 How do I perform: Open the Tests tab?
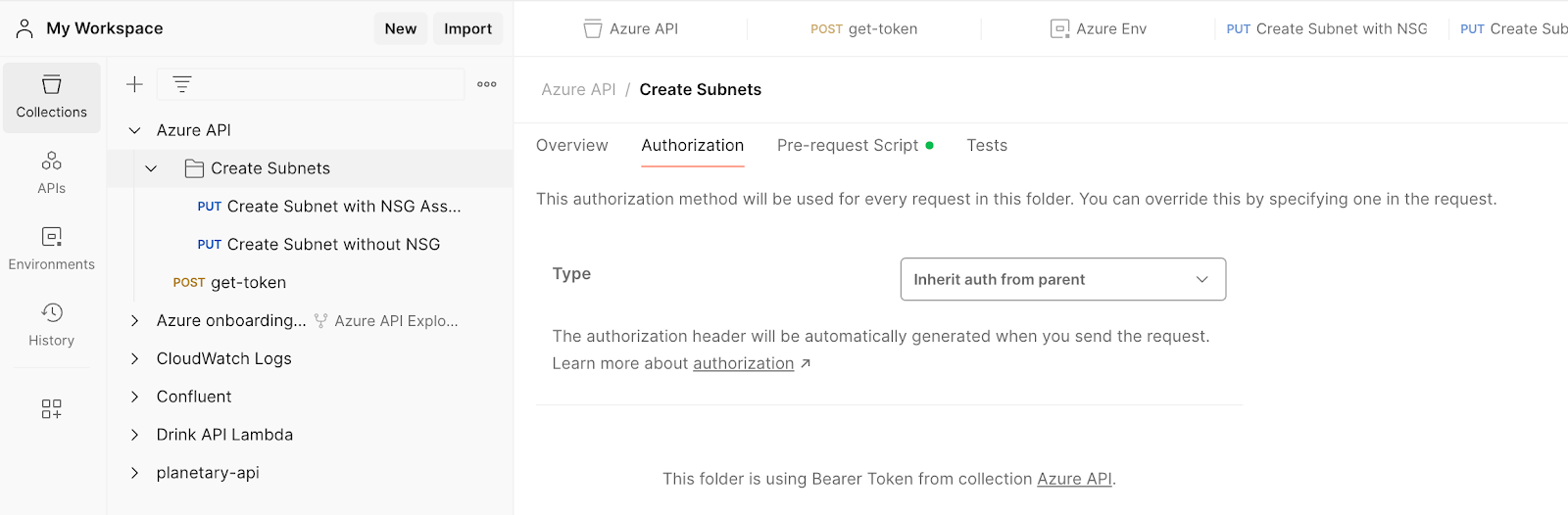pos(987,145)
